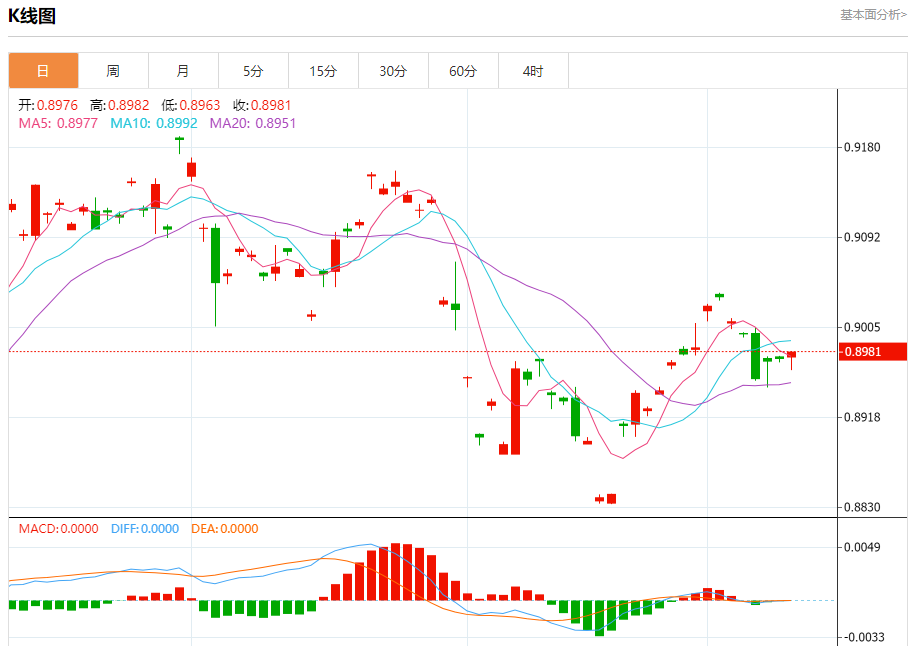
Task: Click the MACD value label
Action: [x=58, y=529]
